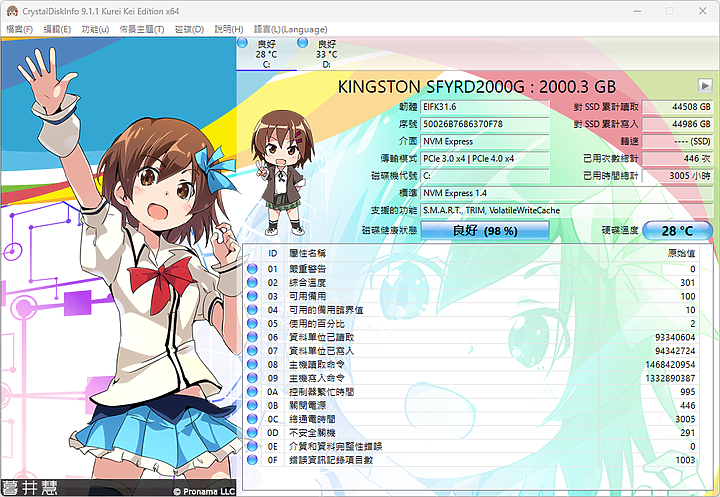720x497 pixels.
Task: Open the 編輯(E) menu
Action: pyautogui.click(x=57, y=29)
